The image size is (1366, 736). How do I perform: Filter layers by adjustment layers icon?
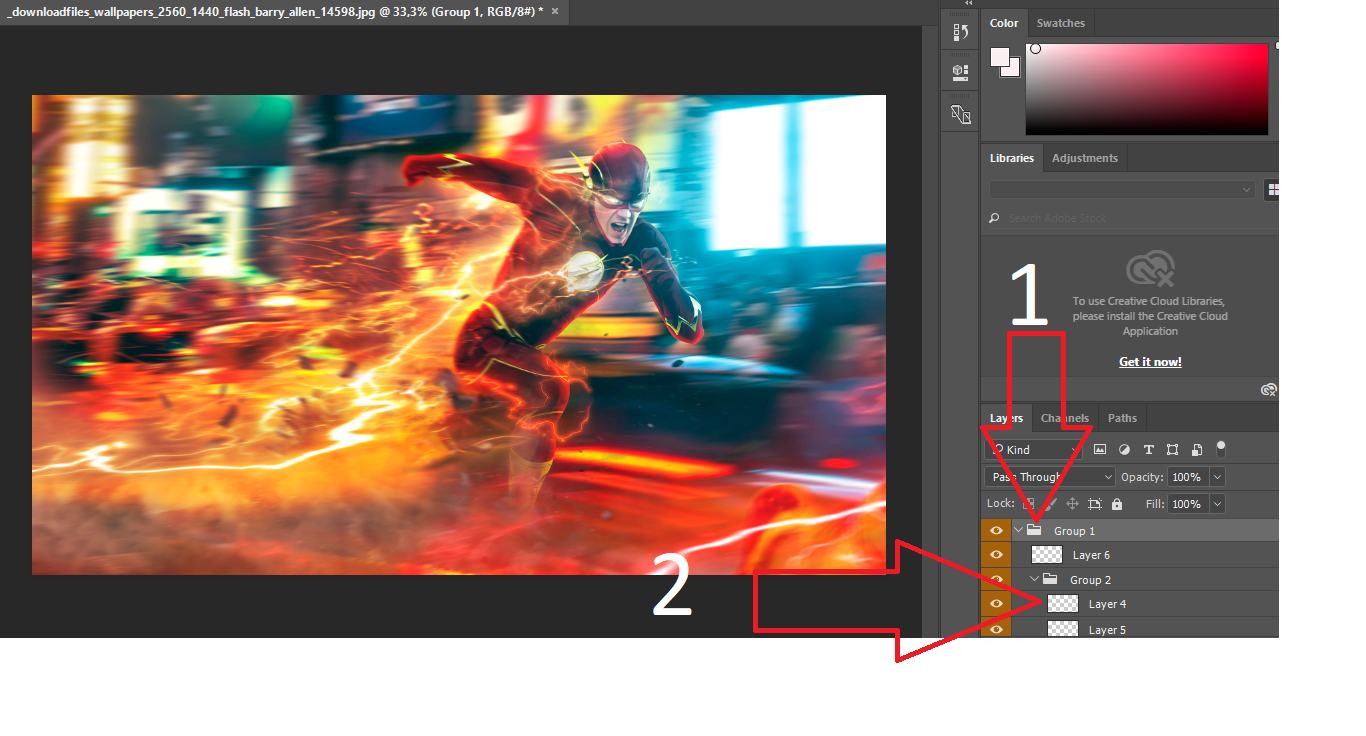[1124, 450]
